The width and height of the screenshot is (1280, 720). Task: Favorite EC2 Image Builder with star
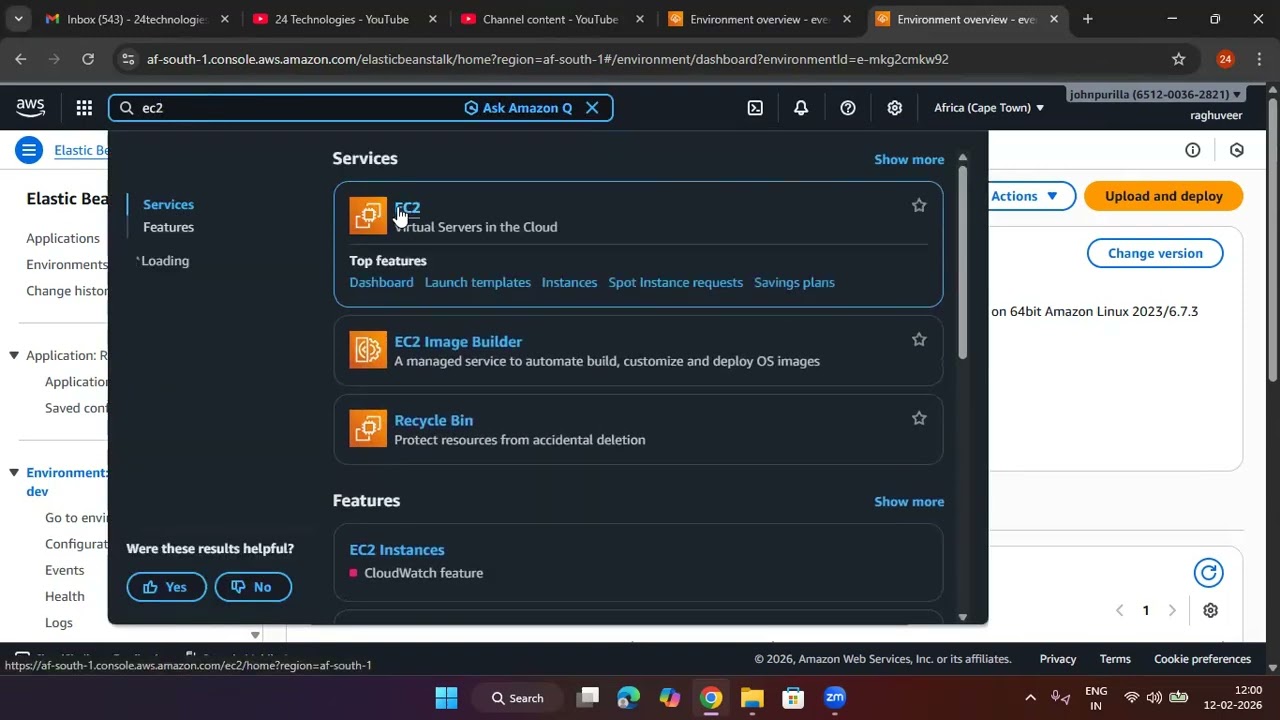919,340
